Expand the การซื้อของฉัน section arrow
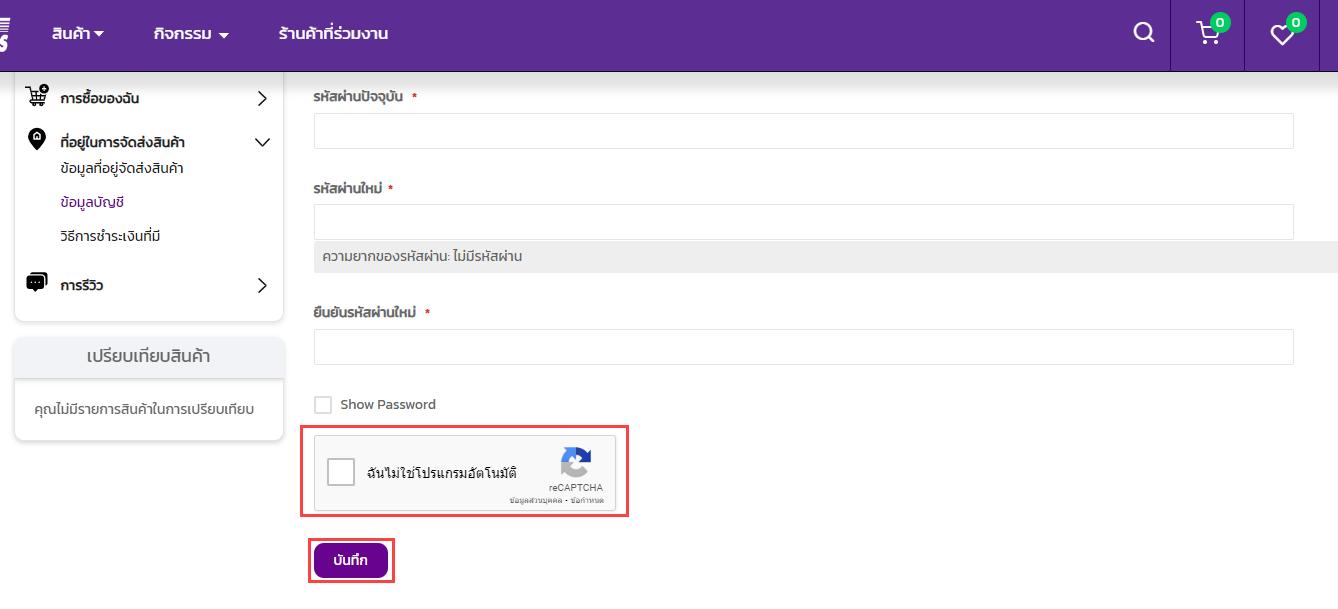Screen dimensions: 1338x609 pyautogui.click(x=262, y=98)
